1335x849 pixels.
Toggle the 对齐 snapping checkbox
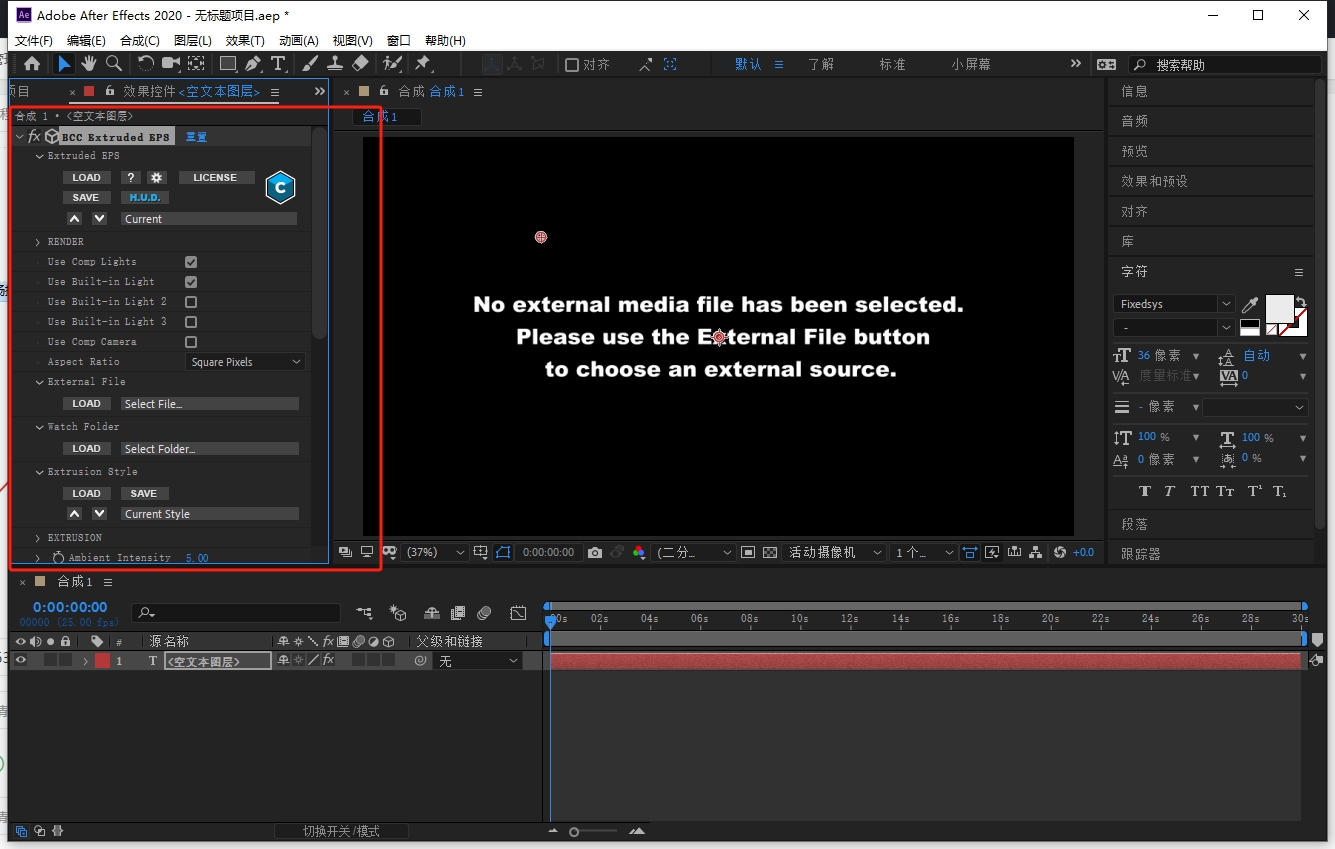[572, 64]
